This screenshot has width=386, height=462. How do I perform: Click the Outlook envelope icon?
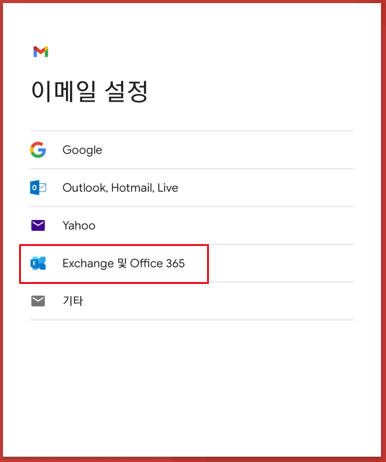click(x=38, y=188)
